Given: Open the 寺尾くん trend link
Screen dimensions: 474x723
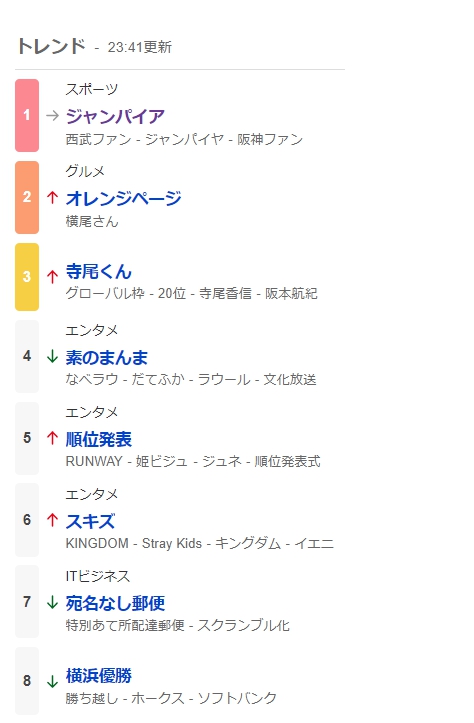Looking at the screenshot, I should pyautogui.click(x=99, y=271).
